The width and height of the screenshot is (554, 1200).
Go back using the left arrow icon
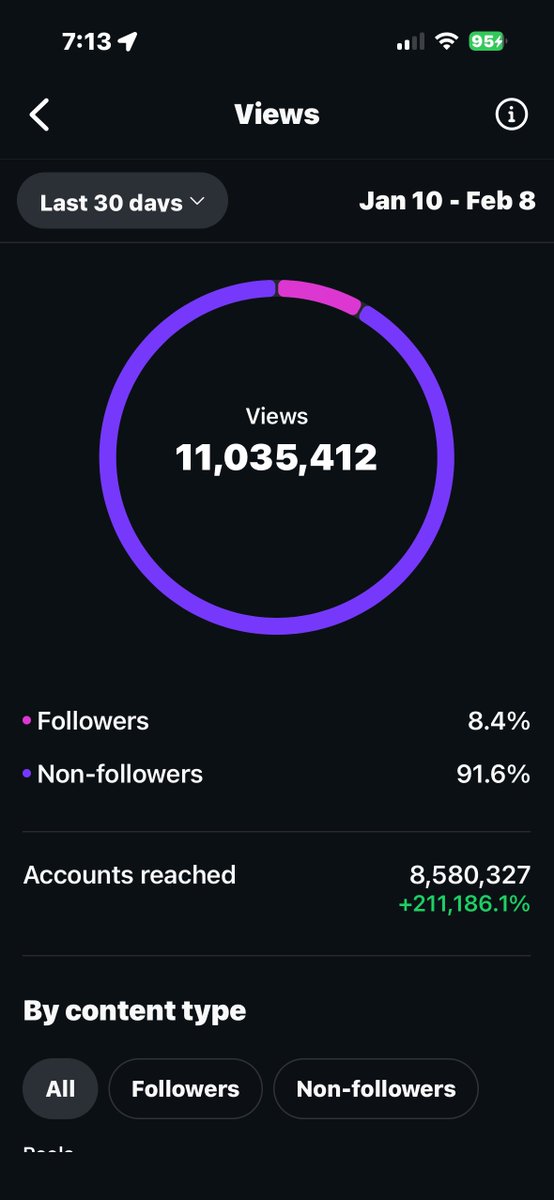tap(39, 115)
